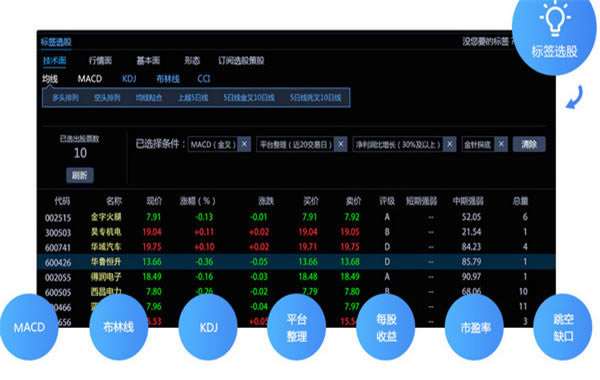This screenshot has width=600, height=380.
Task: Switch to the 行情面 tab
Action: [x=100, y=60]
